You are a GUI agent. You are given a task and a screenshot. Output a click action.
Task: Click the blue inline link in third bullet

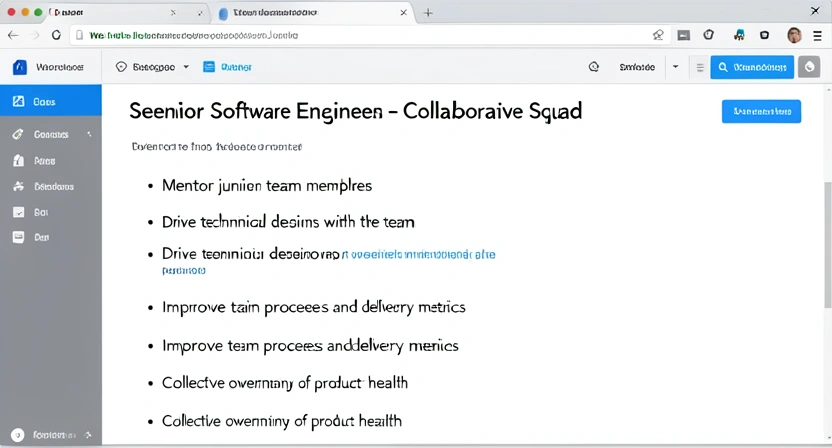tap(418, 254)
